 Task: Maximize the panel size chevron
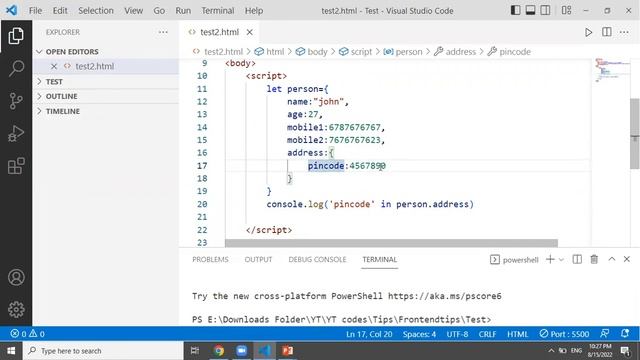click(x=611, y=259)
